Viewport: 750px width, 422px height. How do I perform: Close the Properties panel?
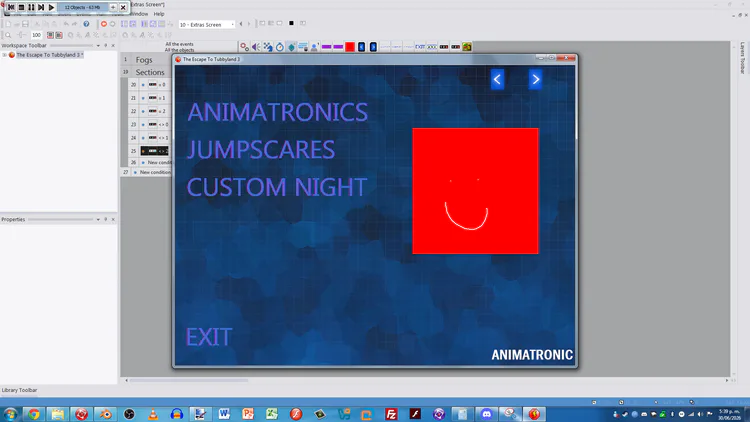point(113,219)
